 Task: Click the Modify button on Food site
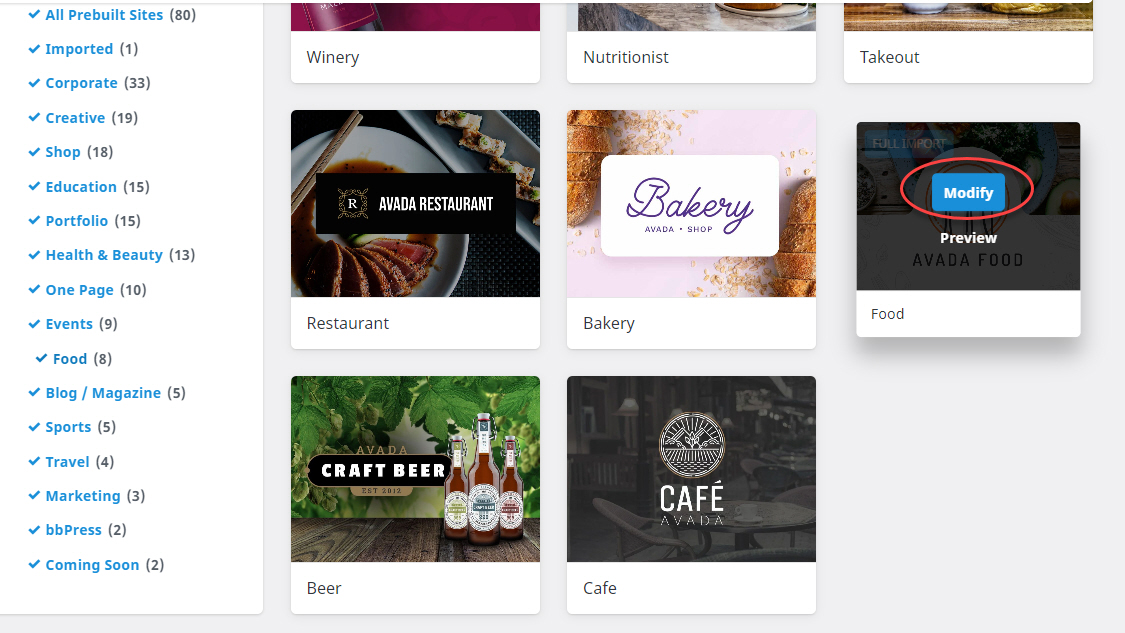click(x=968, y=192)
